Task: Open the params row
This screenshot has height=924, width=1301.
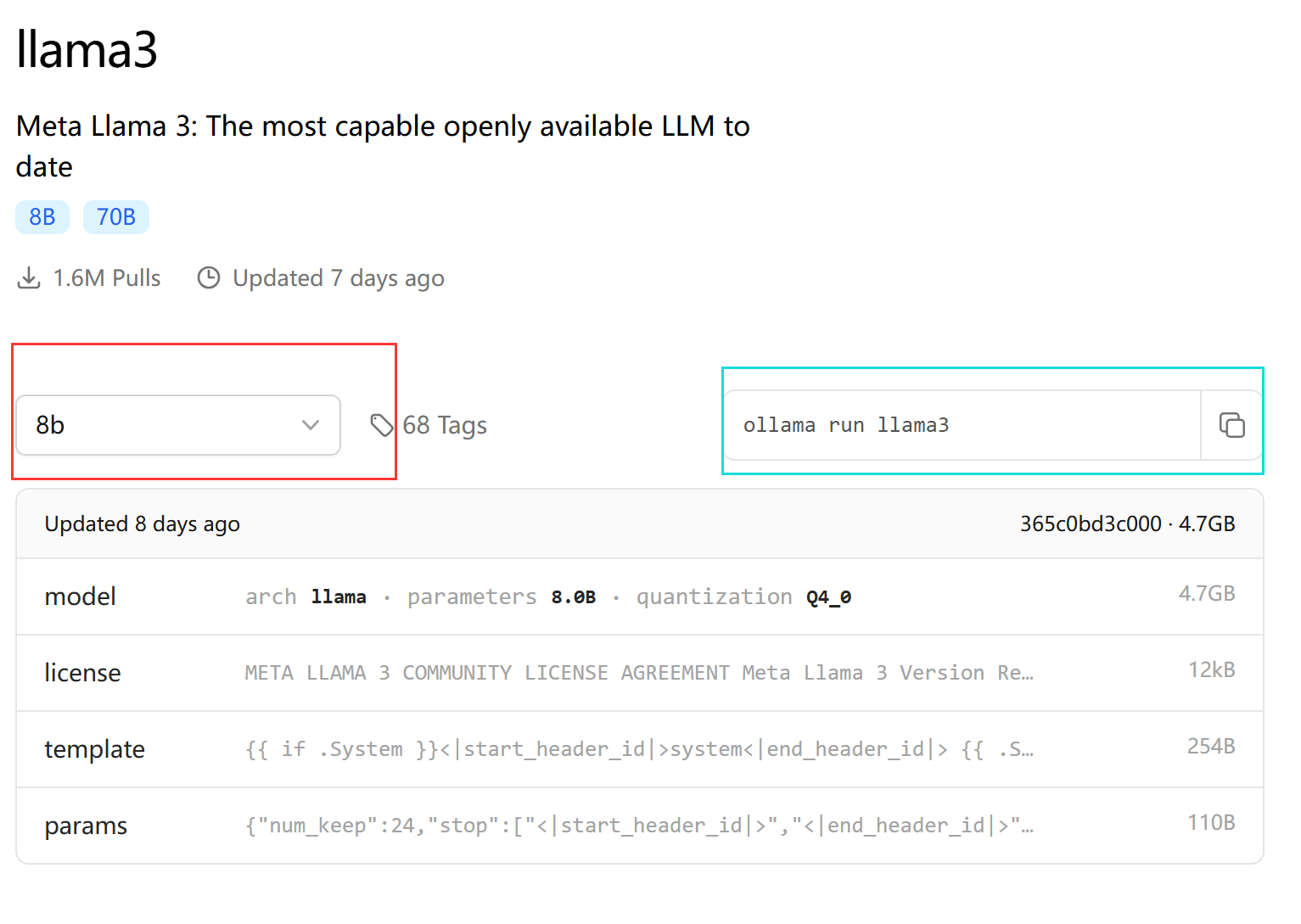Action: coord(86,826)
